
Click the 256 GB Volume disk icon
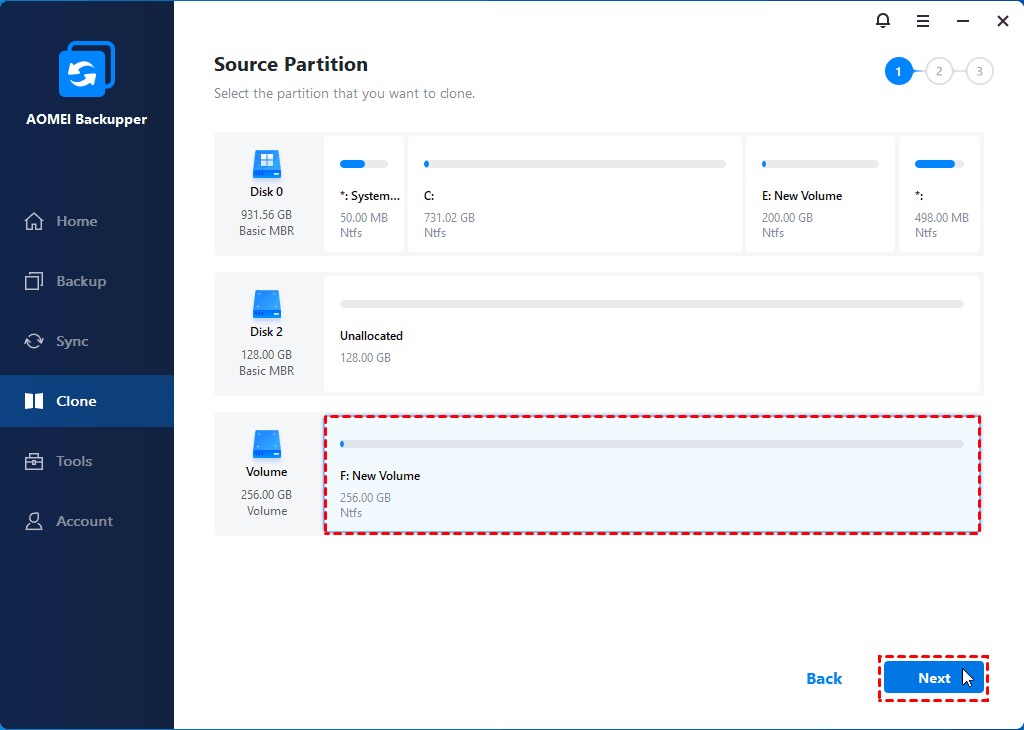tap(266, 444)
